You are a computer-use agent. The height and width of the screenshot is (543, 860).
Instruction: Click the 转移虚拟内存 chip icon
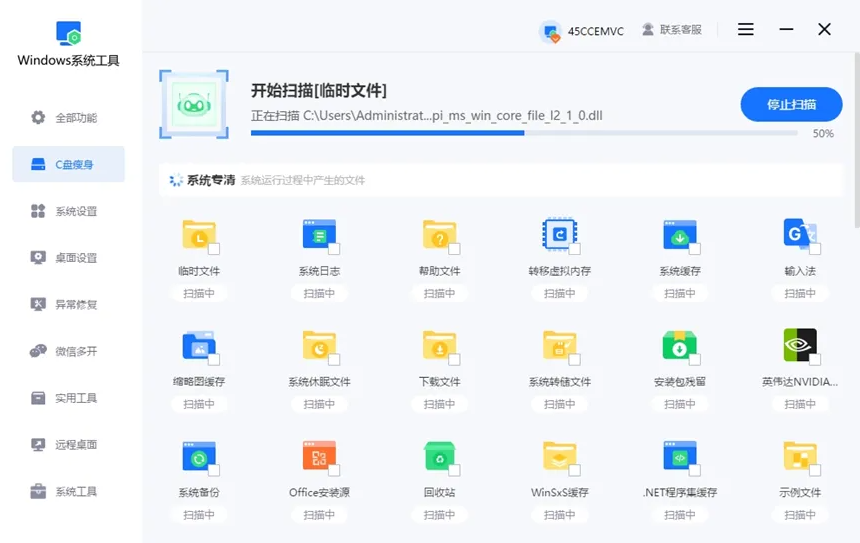point(559,235)
